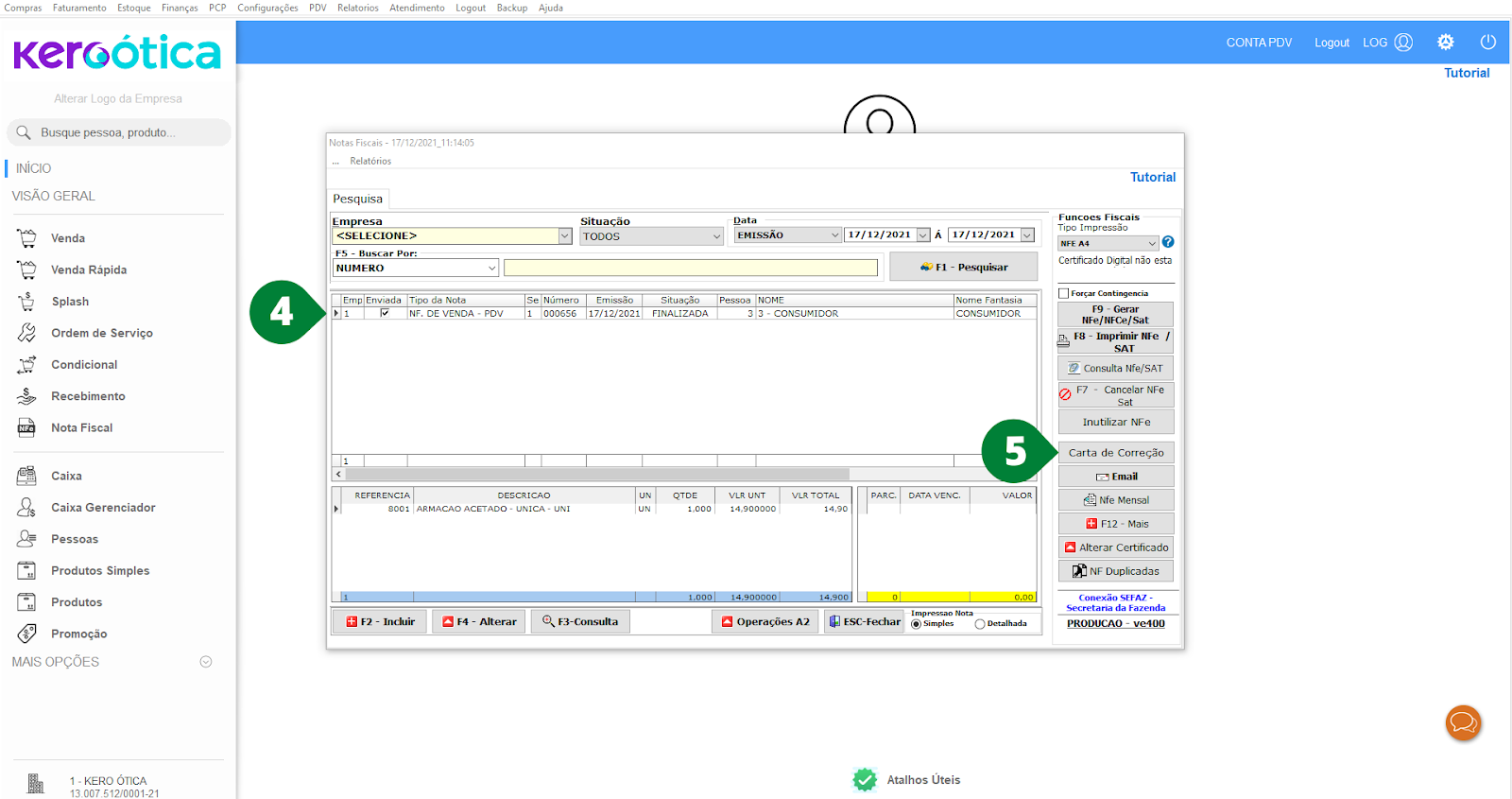This screenshot has width=1512, height=799.
Task: Click F4 - Alterar button
Action: [479, 621]
